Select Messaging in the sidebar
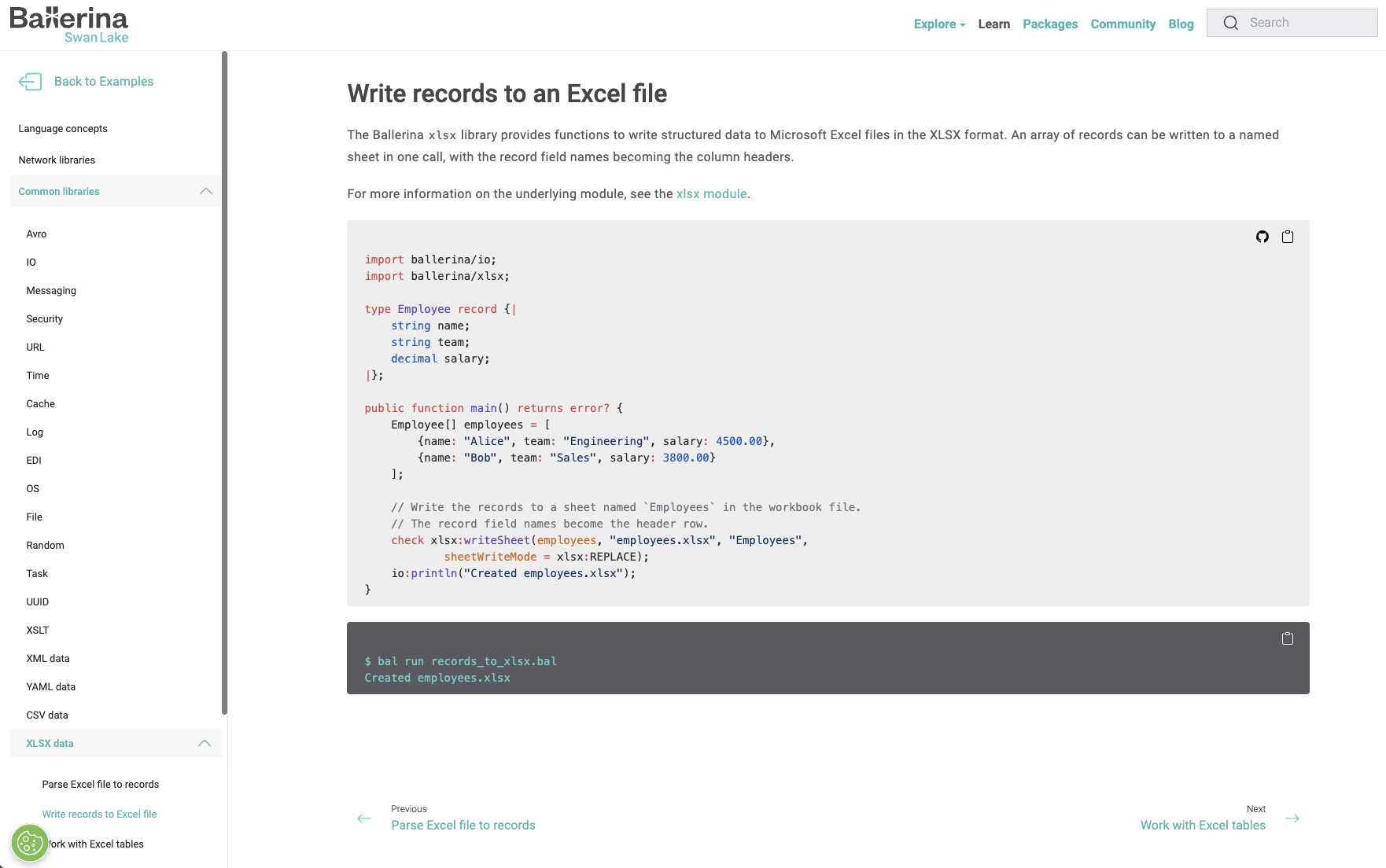Viewport: 1386px width, 868px height. [x=51, y=290]
